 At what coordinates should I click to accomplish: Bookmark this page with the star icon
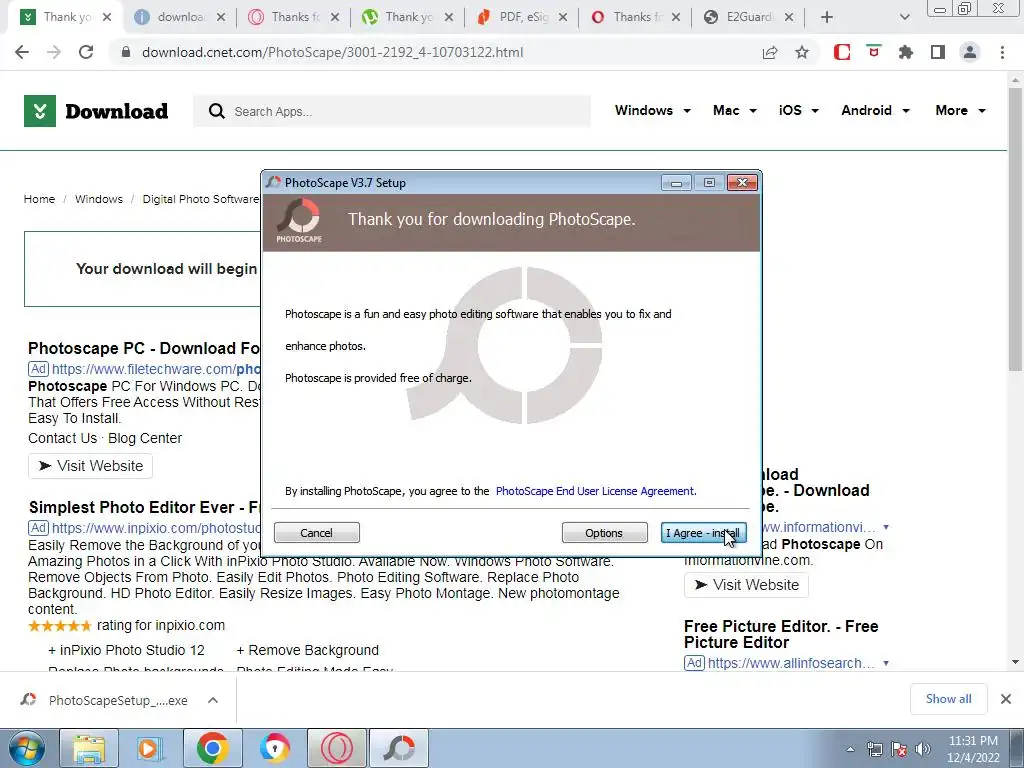802,52
